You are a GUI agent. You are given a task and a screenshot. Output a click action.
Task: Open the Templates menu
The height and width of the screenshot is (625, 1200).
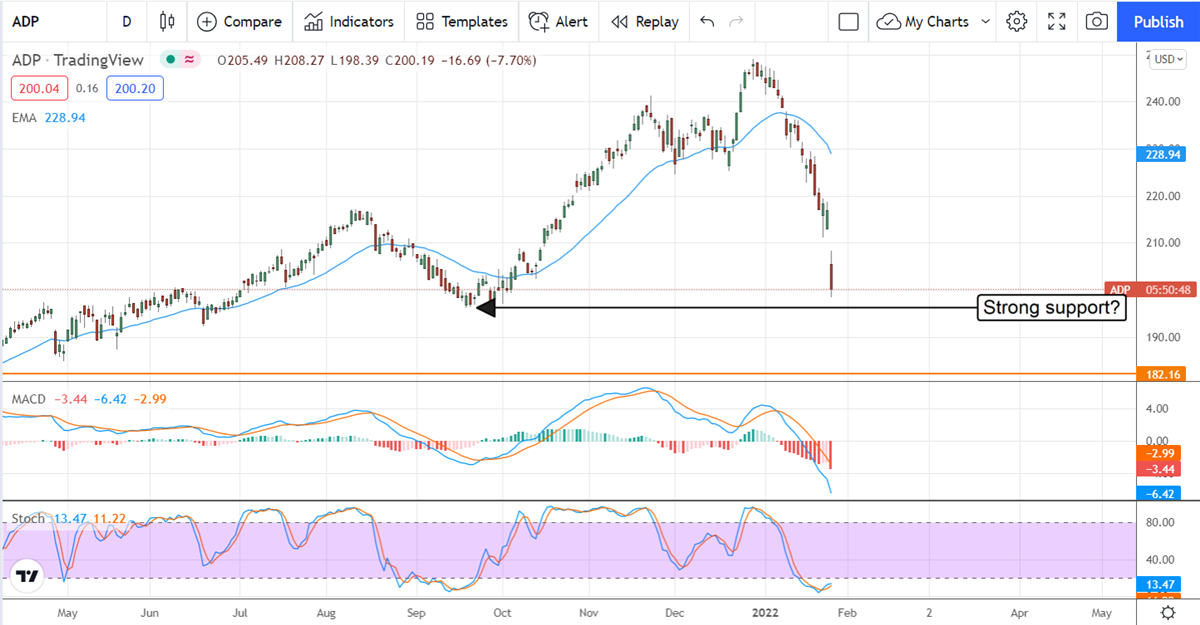tap(462, 21)
